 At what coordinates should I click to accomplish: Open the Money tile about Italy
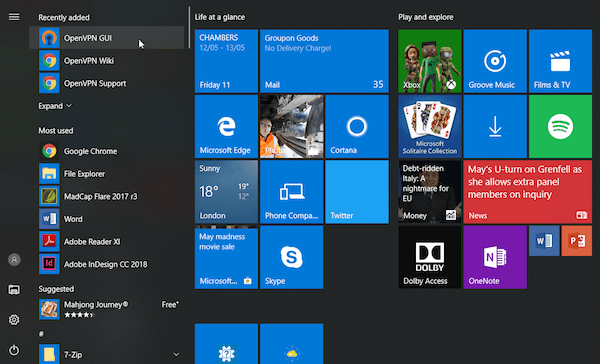click(430, 192)
